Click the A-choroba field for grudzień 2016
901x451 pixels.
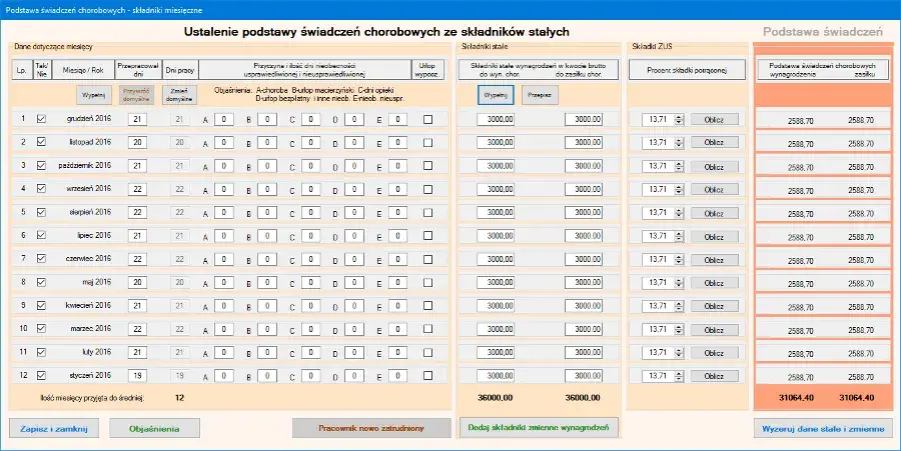pyautogui.click(x=224, y=120)
